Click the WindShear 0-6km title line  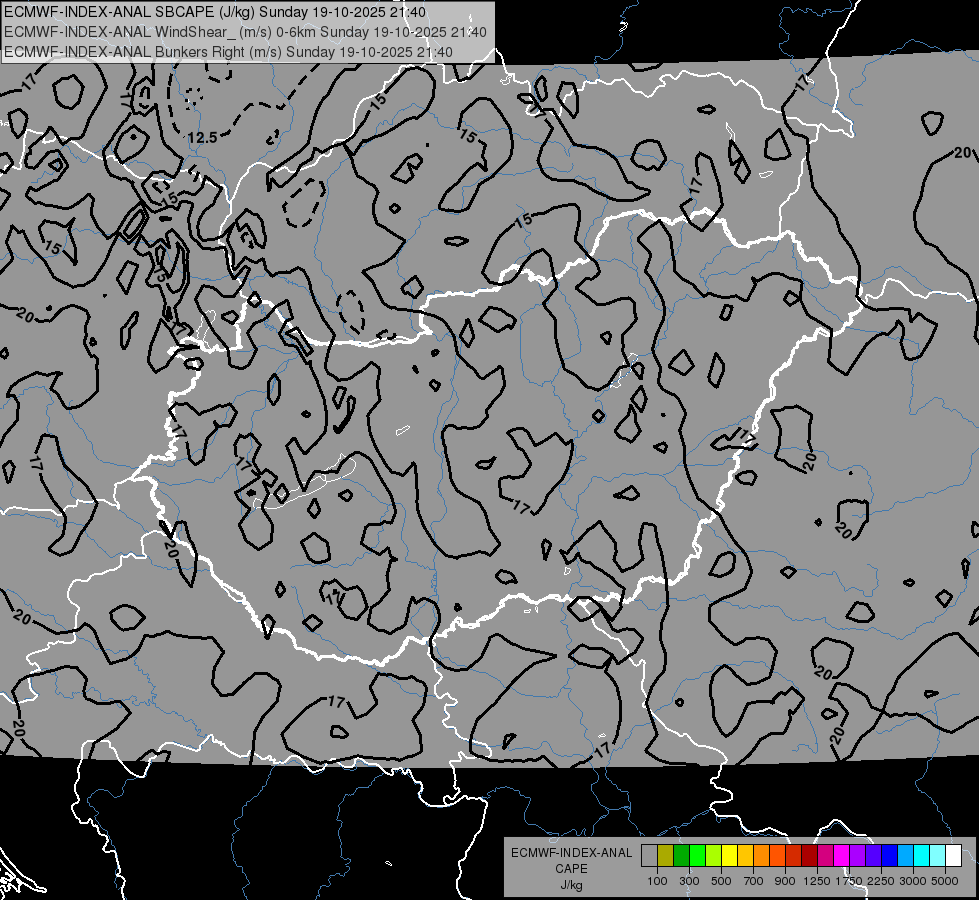click(x=245, y=32)
